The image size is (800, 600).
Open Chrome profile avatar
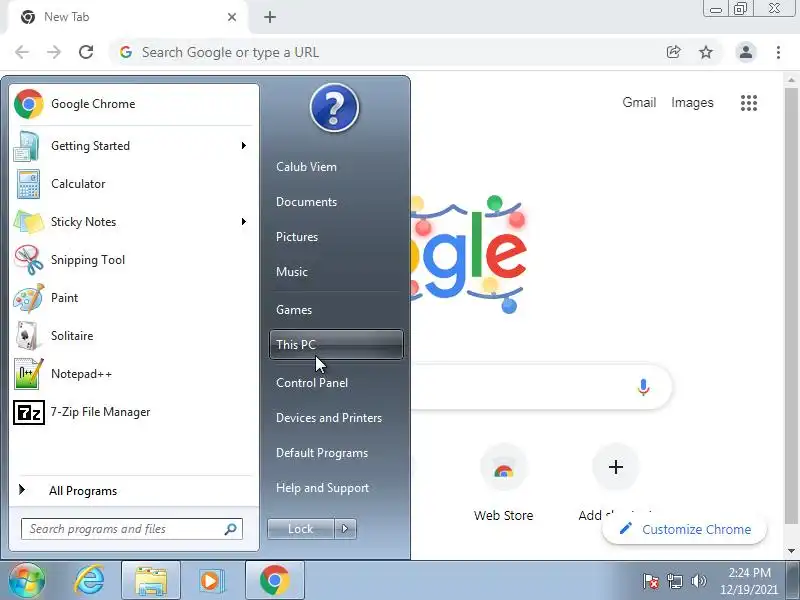coord(745,52)
